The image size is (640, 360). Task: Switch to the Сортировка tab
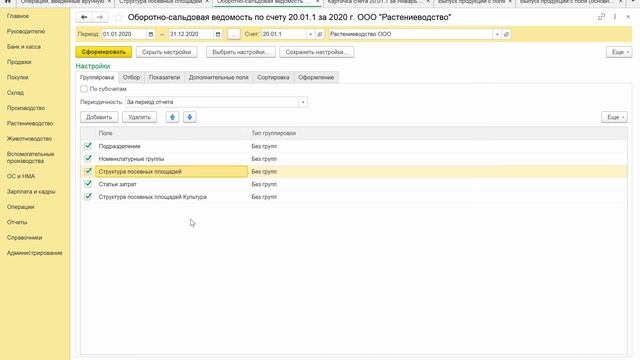pyautogui.click(x=273, y=77)
